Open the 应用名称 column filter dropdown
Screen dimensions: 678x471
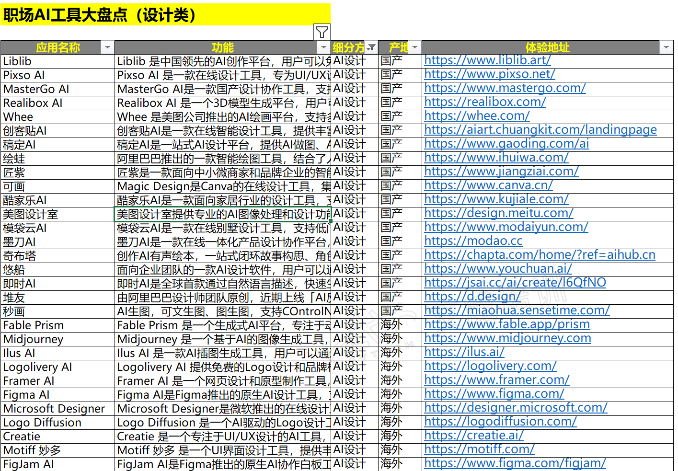[107, 47]
